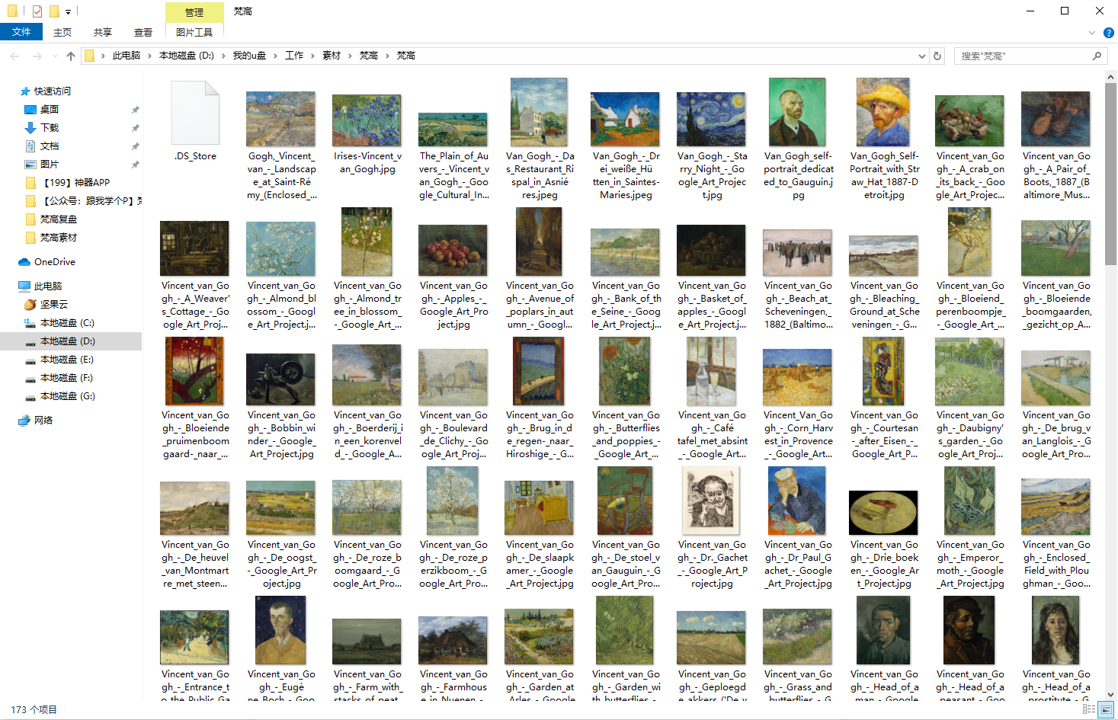The width and height of the screenshot is (1118, 720).
Task: Expand the chevron after 此电脑 in breadcrumb
Action: pyautogui.click(x=149, y=56)
